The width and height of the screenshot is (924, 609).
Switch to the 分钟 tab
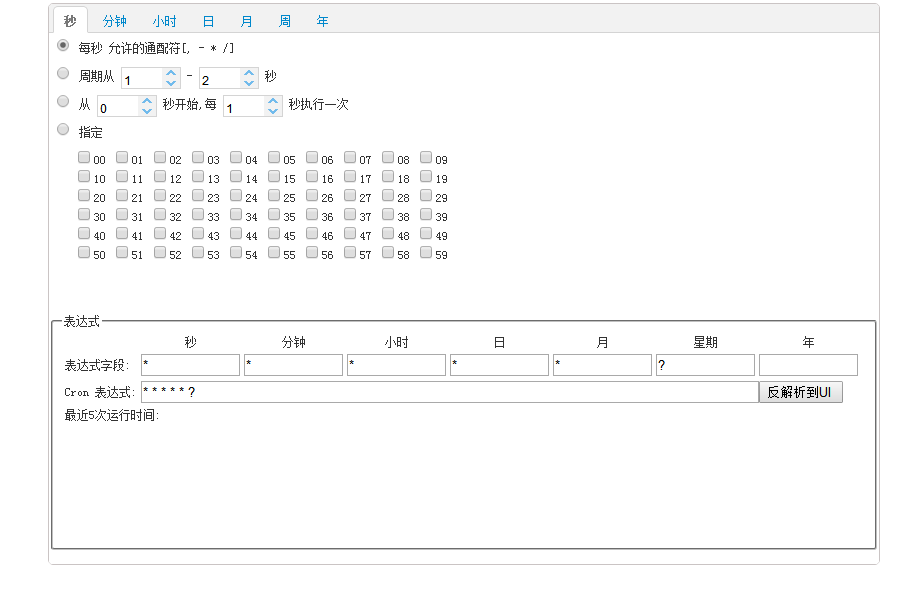point(114,21)
